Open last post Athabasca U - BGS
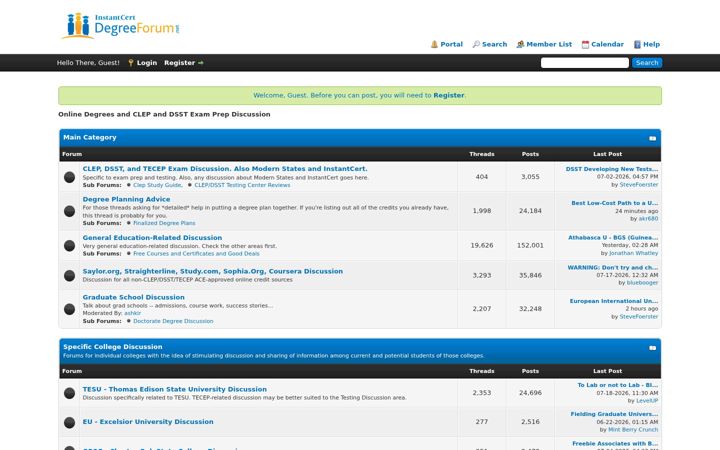Viewport: 720px width, 450px height. (613, 237)
